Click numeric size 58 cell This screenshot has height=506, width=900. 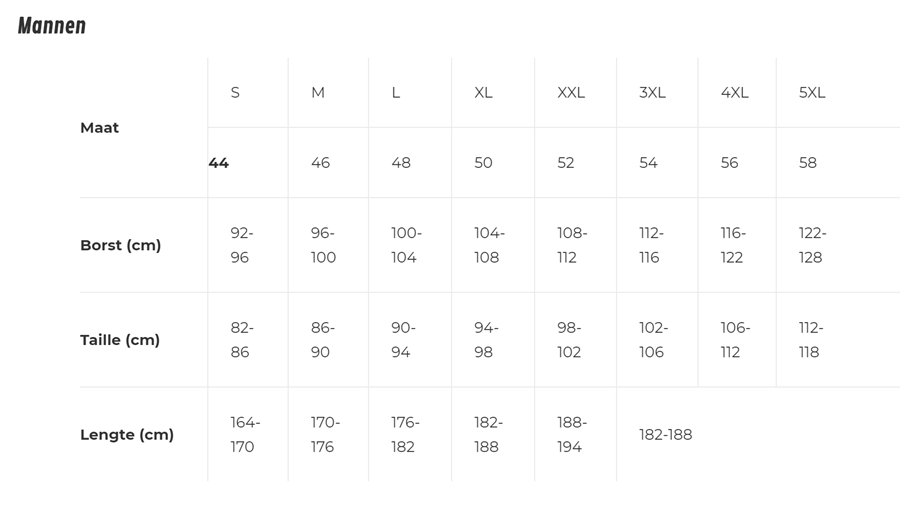click(x=808, y=163)
